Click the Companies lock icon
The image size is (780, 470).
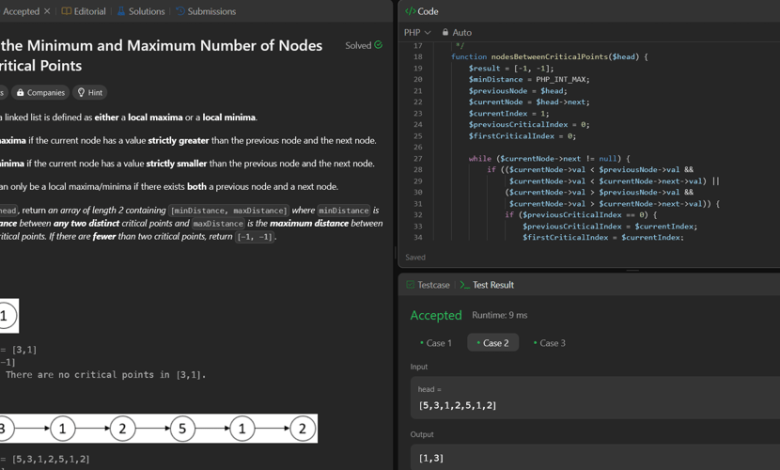point(20,93)
